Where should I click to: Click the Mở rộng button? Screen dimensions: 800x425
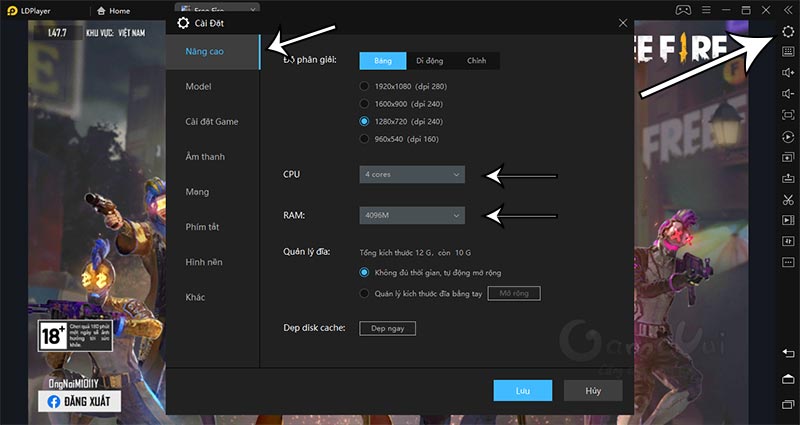(x=514, y=293)
